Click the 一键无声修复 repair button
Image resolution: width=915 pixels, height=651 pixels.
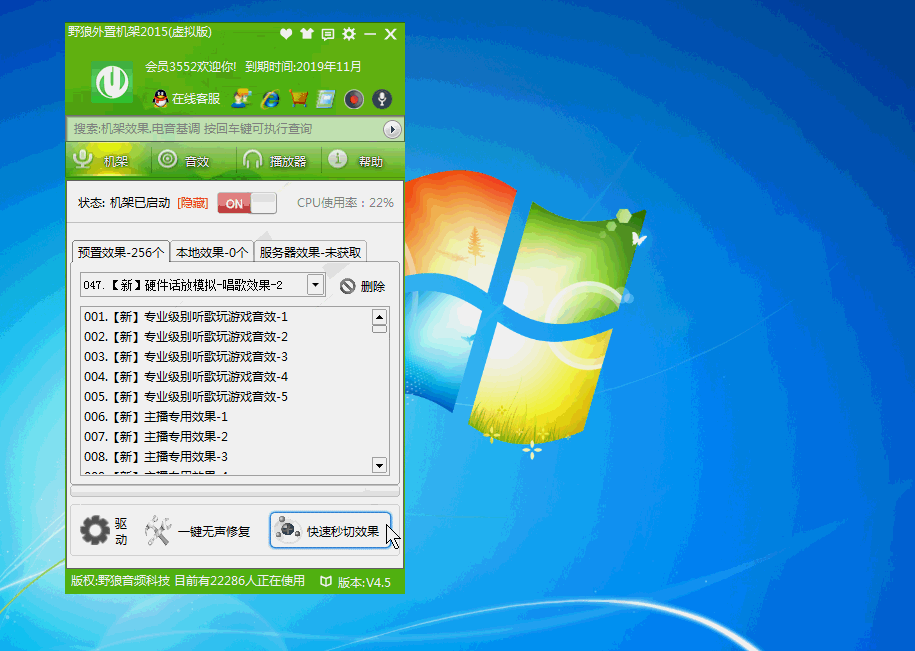198,531
